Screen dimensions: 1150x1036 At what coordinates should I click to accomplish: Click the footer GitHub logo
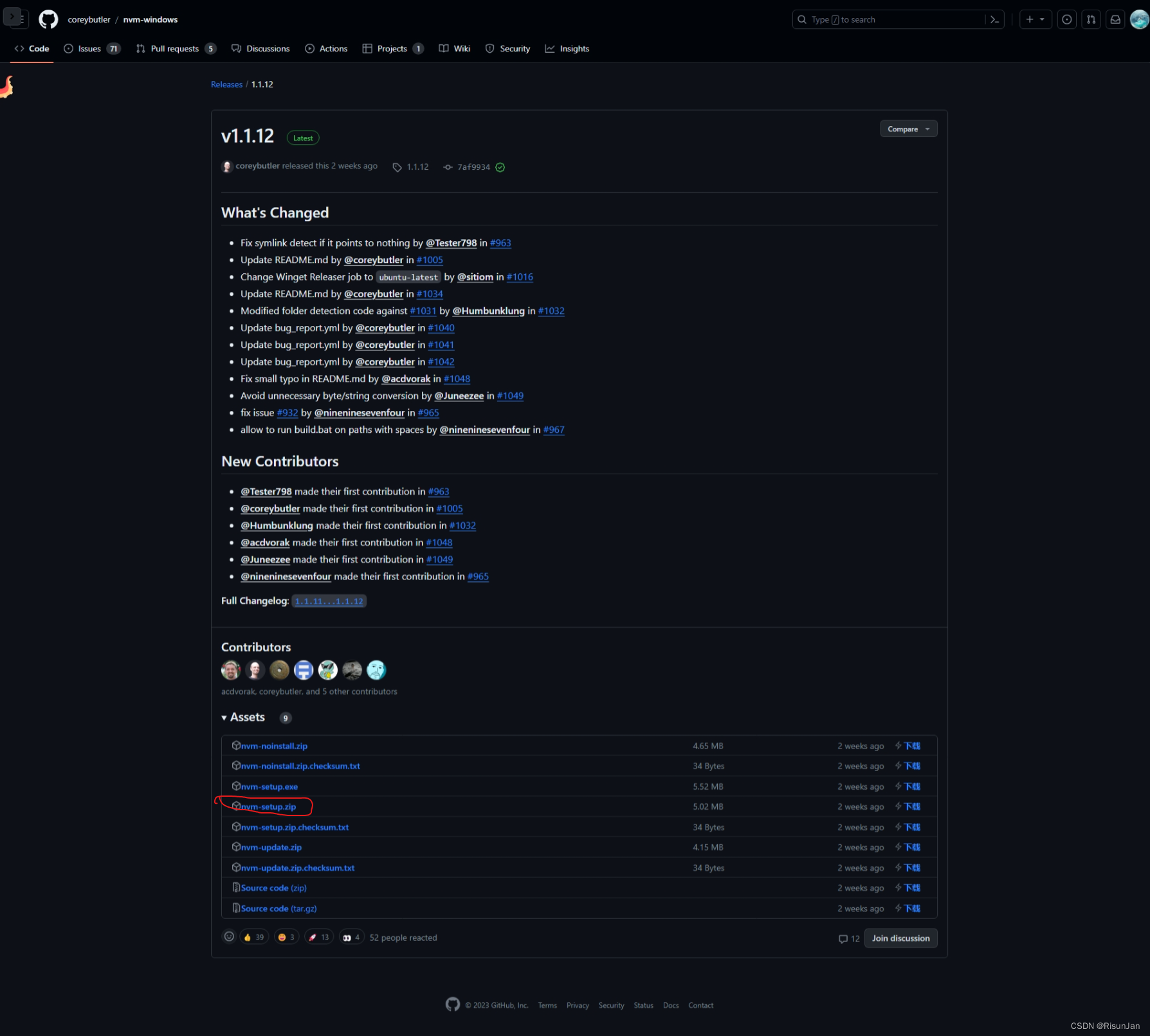tap(453, 1004)
